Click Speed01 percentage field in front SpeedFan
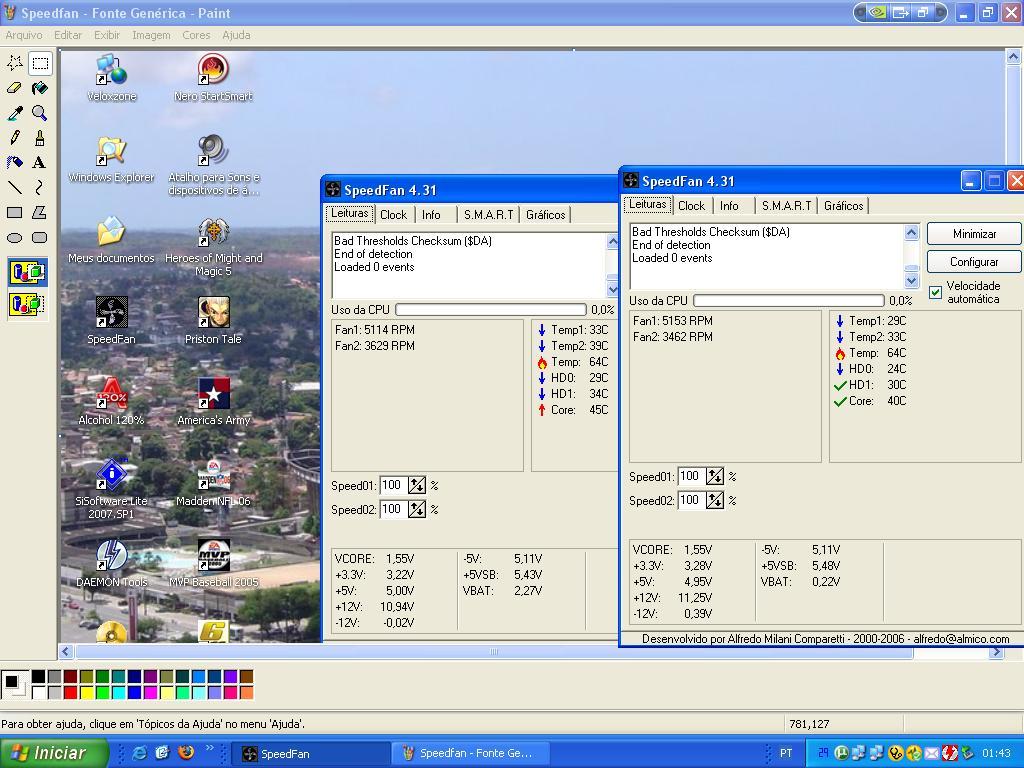The height and width of the screenshot is (768, 1024). [691, 476]
